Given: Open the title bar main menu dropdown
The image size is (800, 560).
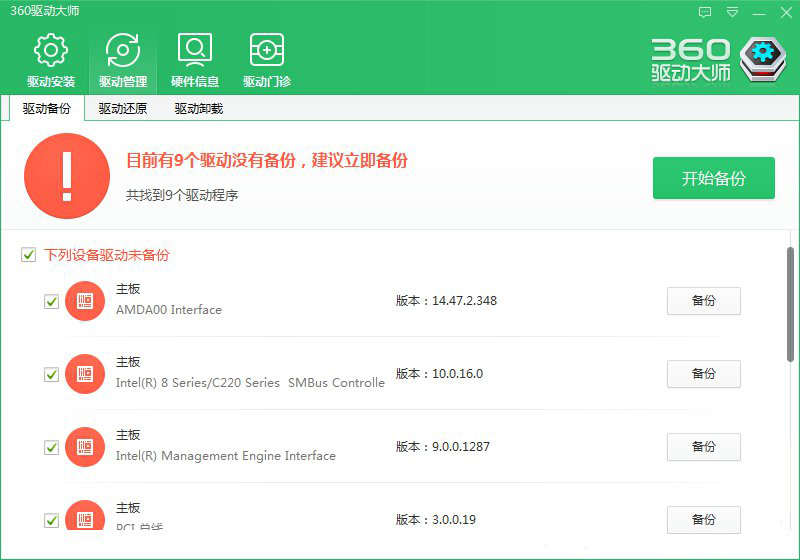Looking at the screenshot, I should point(733,12).
